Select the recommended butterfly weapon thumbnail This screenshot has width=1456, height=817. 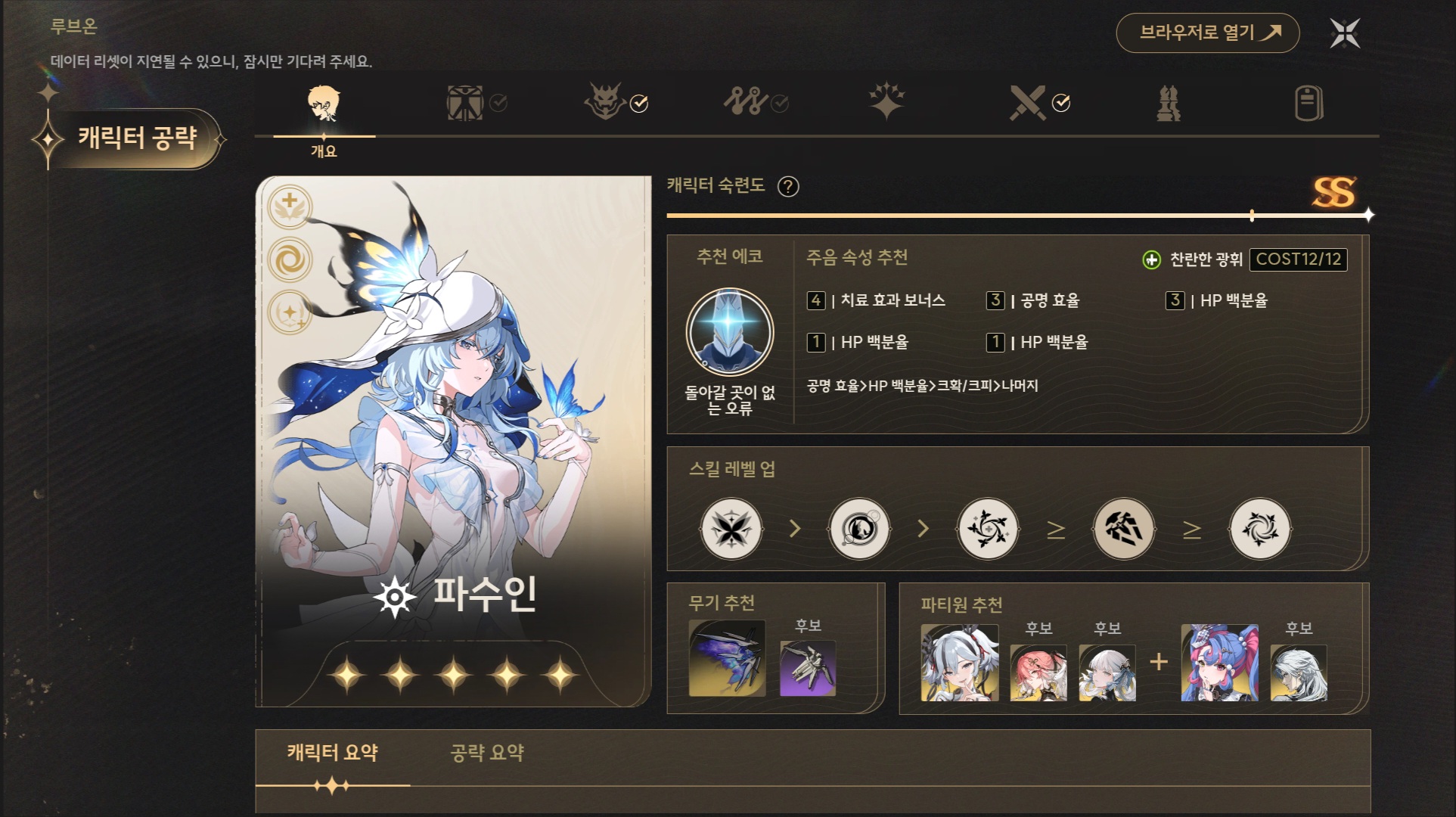pos(727,658)
